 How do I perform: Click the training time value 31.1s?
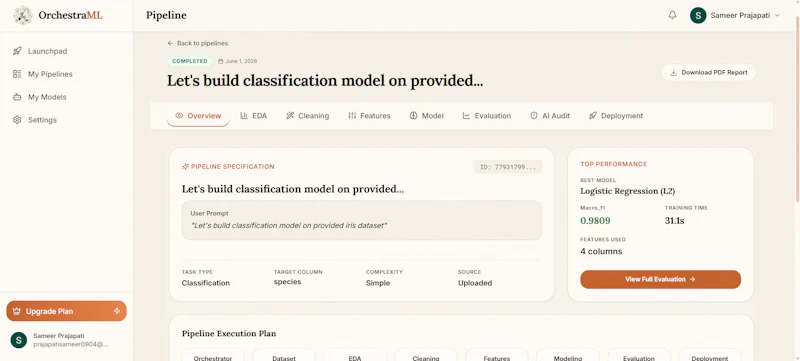click(x=674, y=221)
